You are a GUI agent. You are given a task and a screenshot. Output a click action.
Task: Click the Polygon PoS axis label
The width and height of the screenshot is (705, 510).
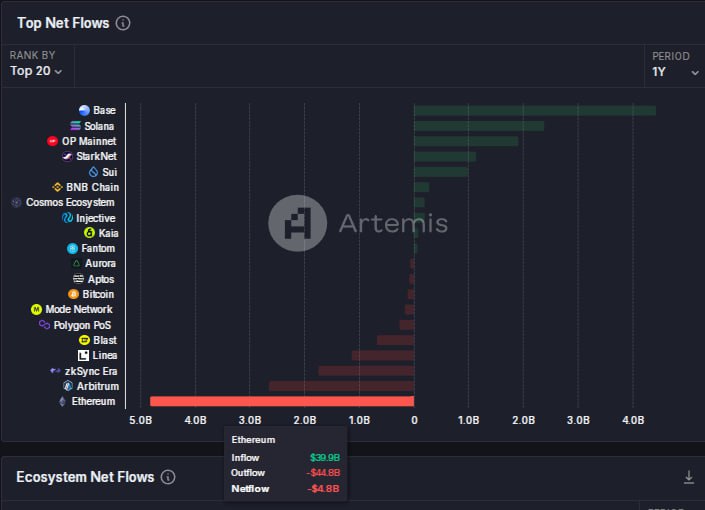click(82, 325)
